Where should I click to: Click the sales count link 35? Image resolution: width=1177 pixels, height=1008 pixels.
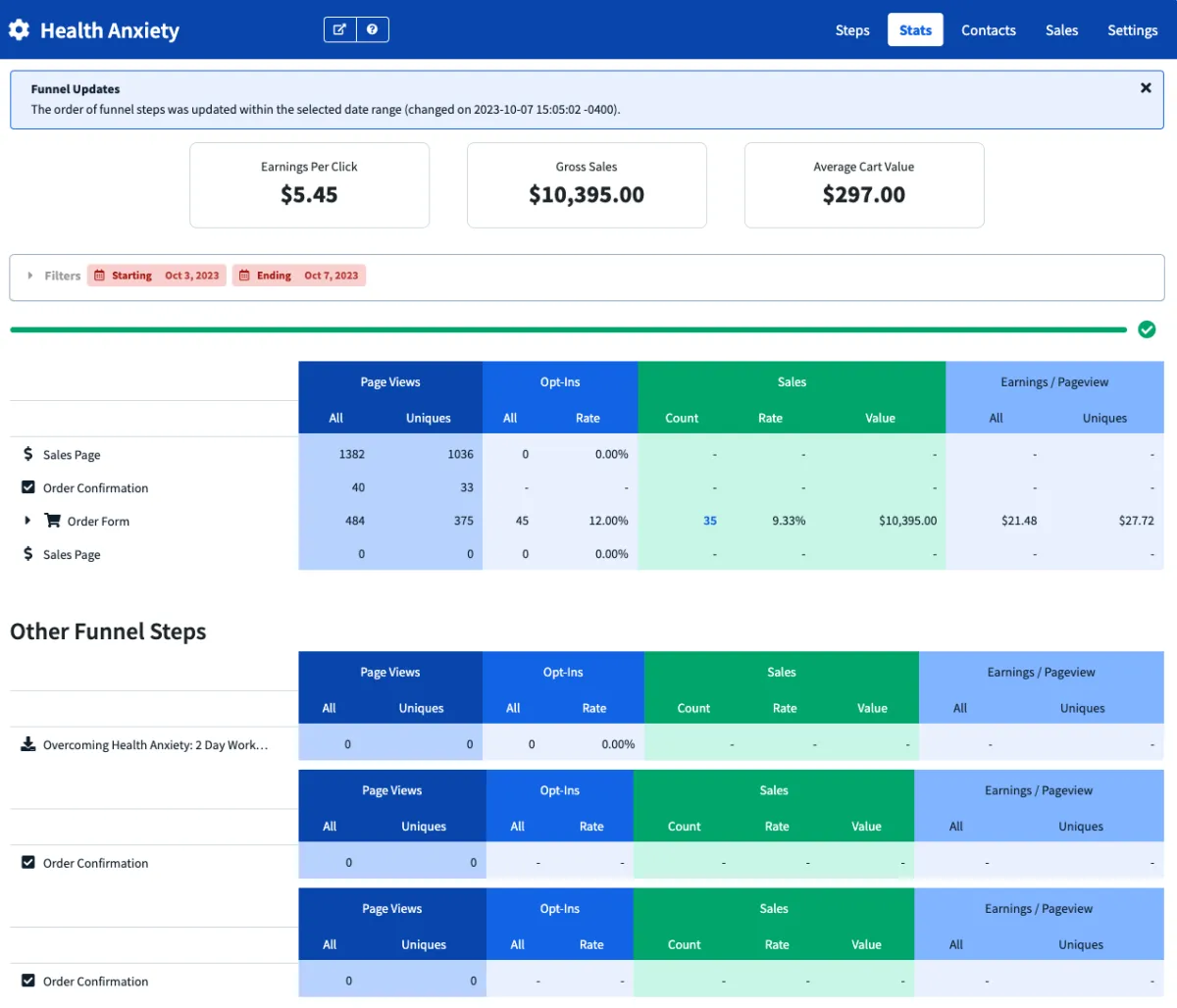click(710, 521)
